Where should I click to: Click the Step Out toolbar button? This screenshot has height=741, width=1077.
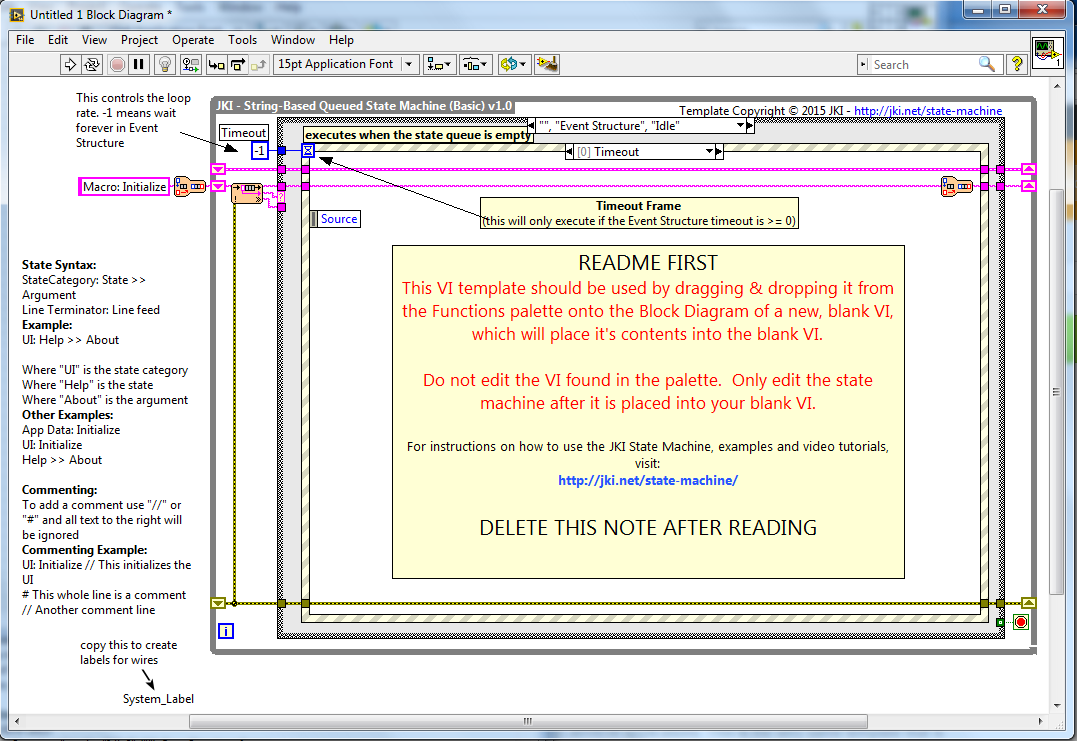pyautogui.click(x=259, y=65)
